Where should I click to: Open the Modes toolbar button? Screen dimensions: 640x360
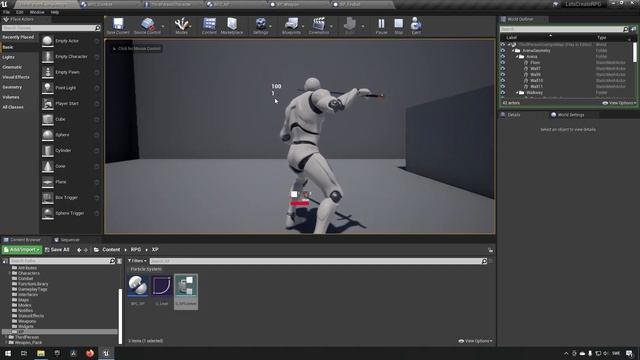click(x=182, y=24)
